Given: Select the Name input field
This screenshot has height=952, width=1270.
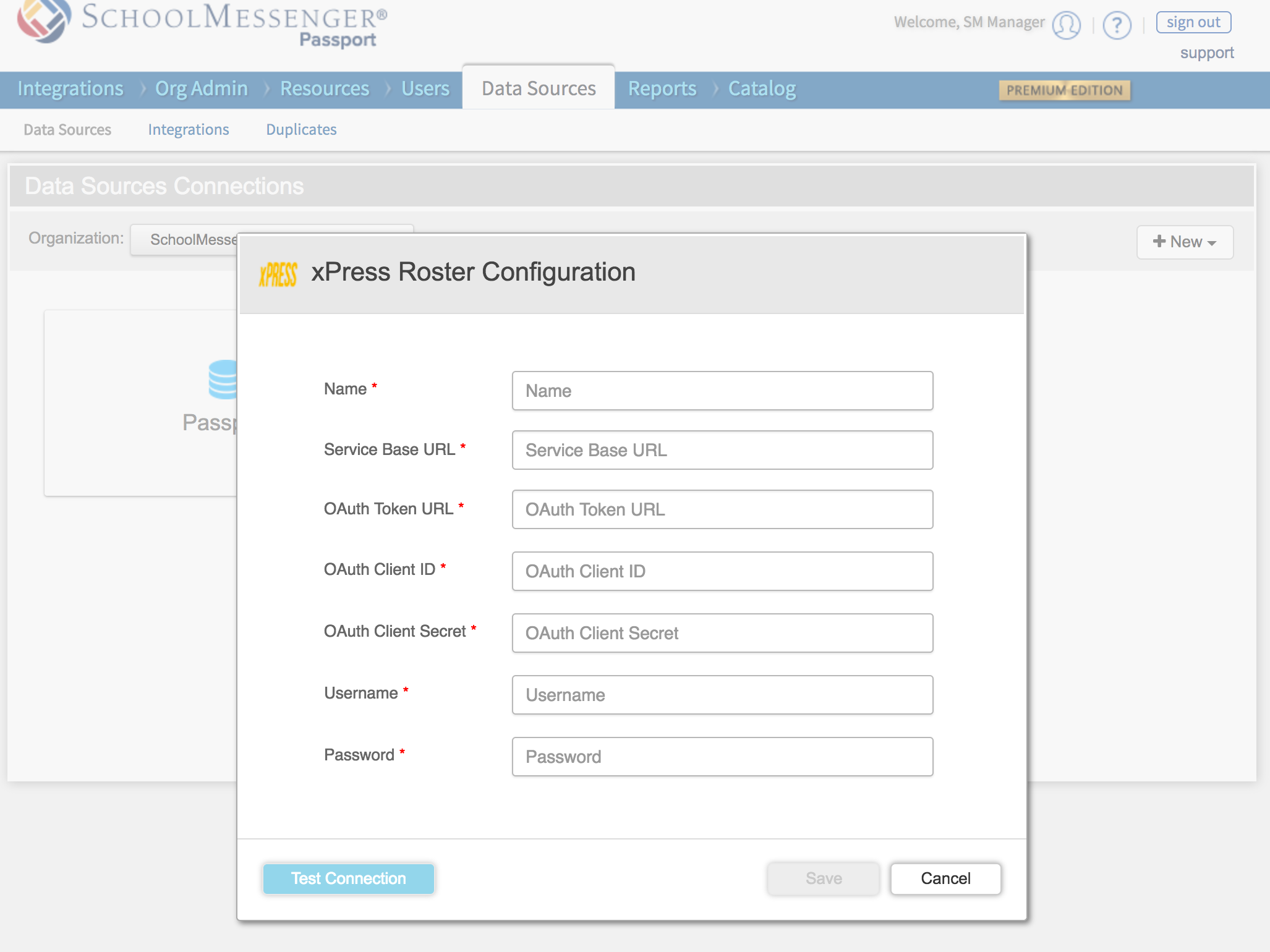Looking at the screenshot, I should click(x=722, y=391).
